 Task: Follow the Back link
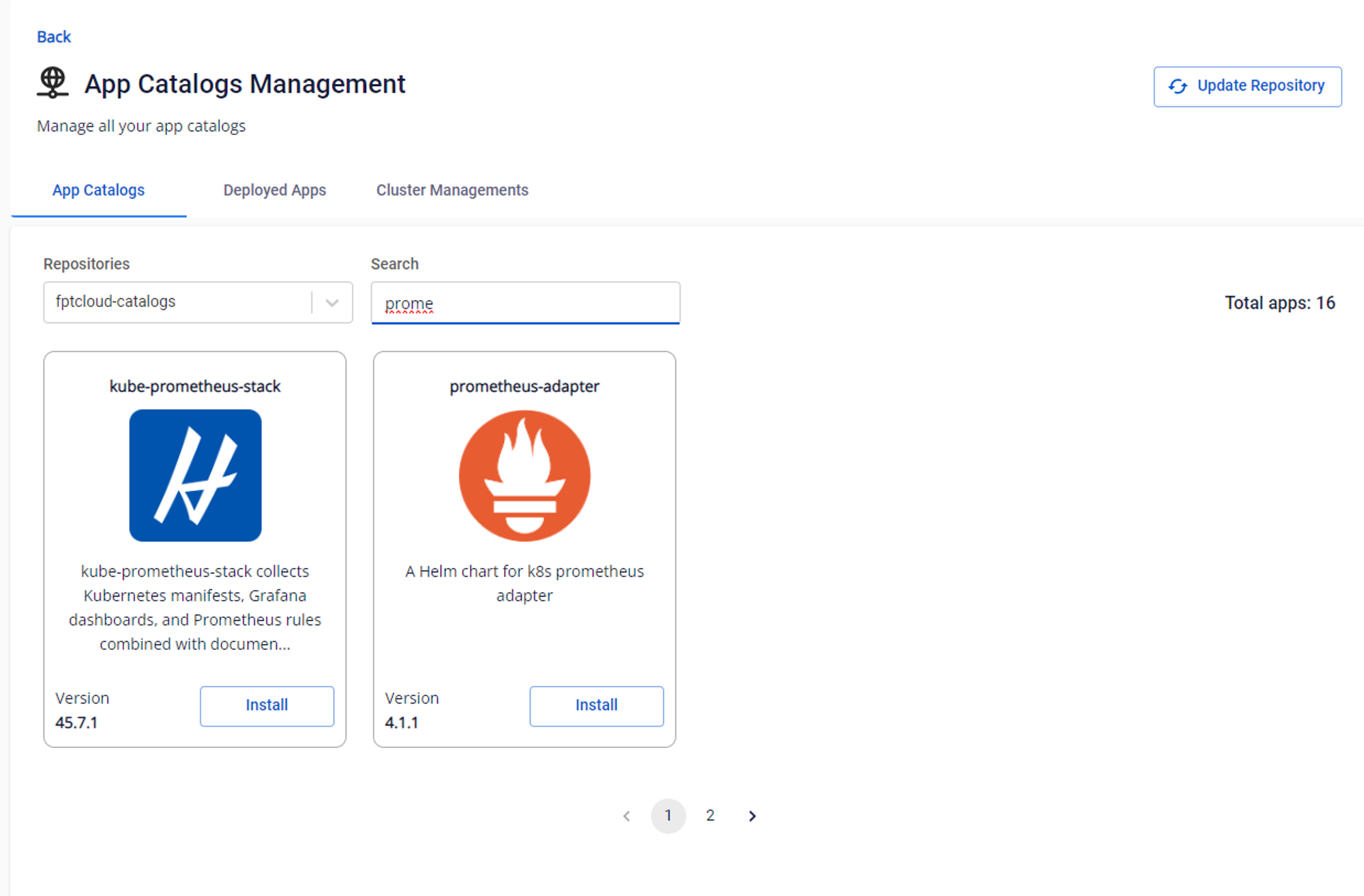(x=53, y=37)
